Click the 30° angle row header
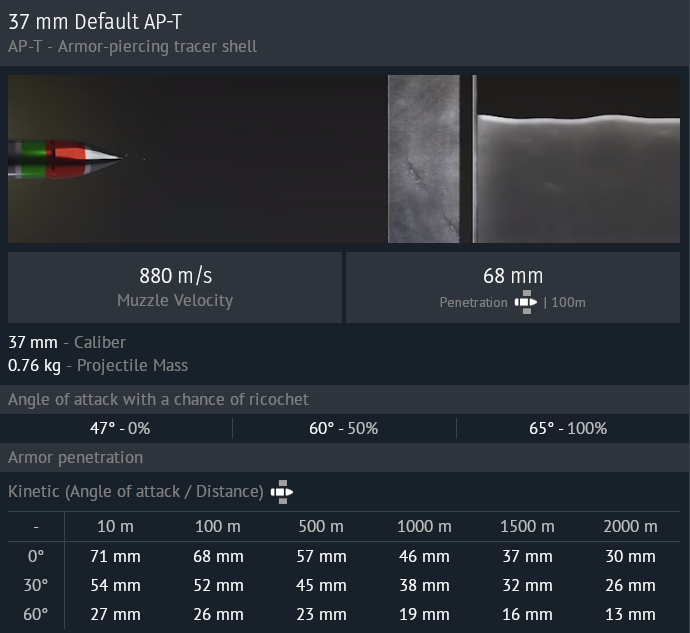The height and width of the screenshot is (633, 690). pyautogui.click(x=35, y=585)
